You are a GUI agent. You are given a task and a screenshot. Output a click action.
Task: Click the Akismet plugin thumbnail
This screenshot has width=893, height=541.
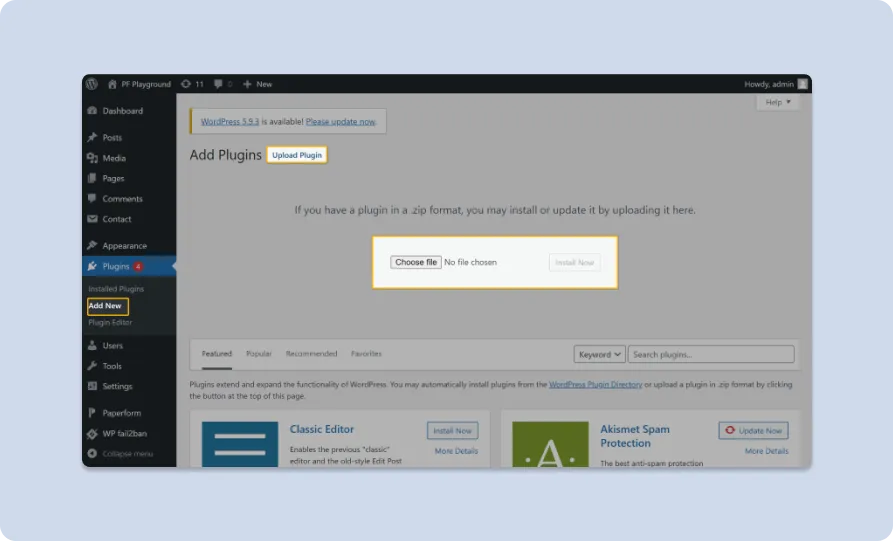[x=550, y=444]
